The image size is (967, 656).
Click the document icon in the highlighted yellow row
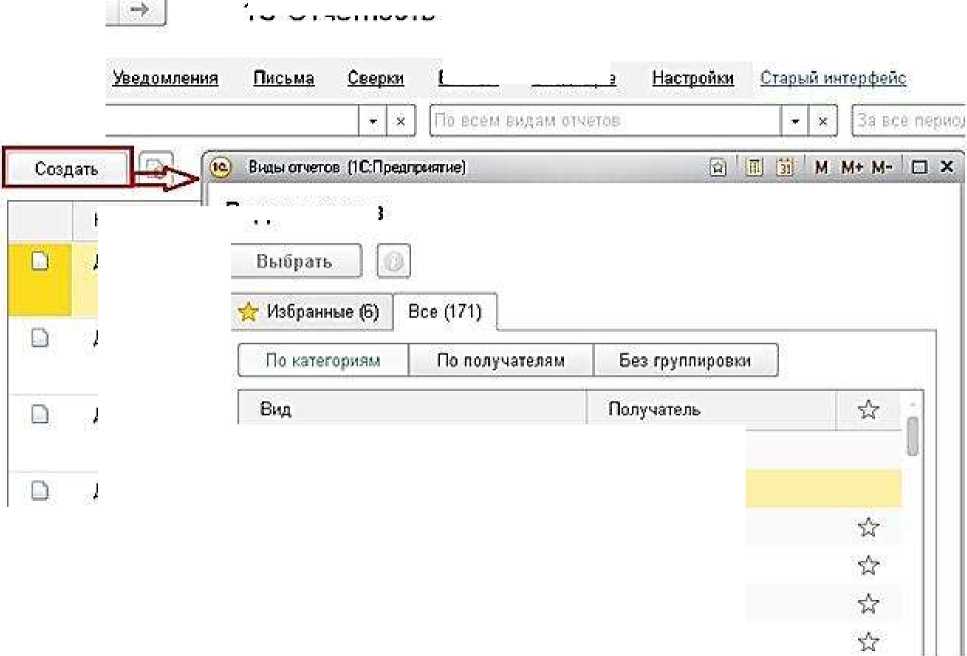click(x=40, y=261)
